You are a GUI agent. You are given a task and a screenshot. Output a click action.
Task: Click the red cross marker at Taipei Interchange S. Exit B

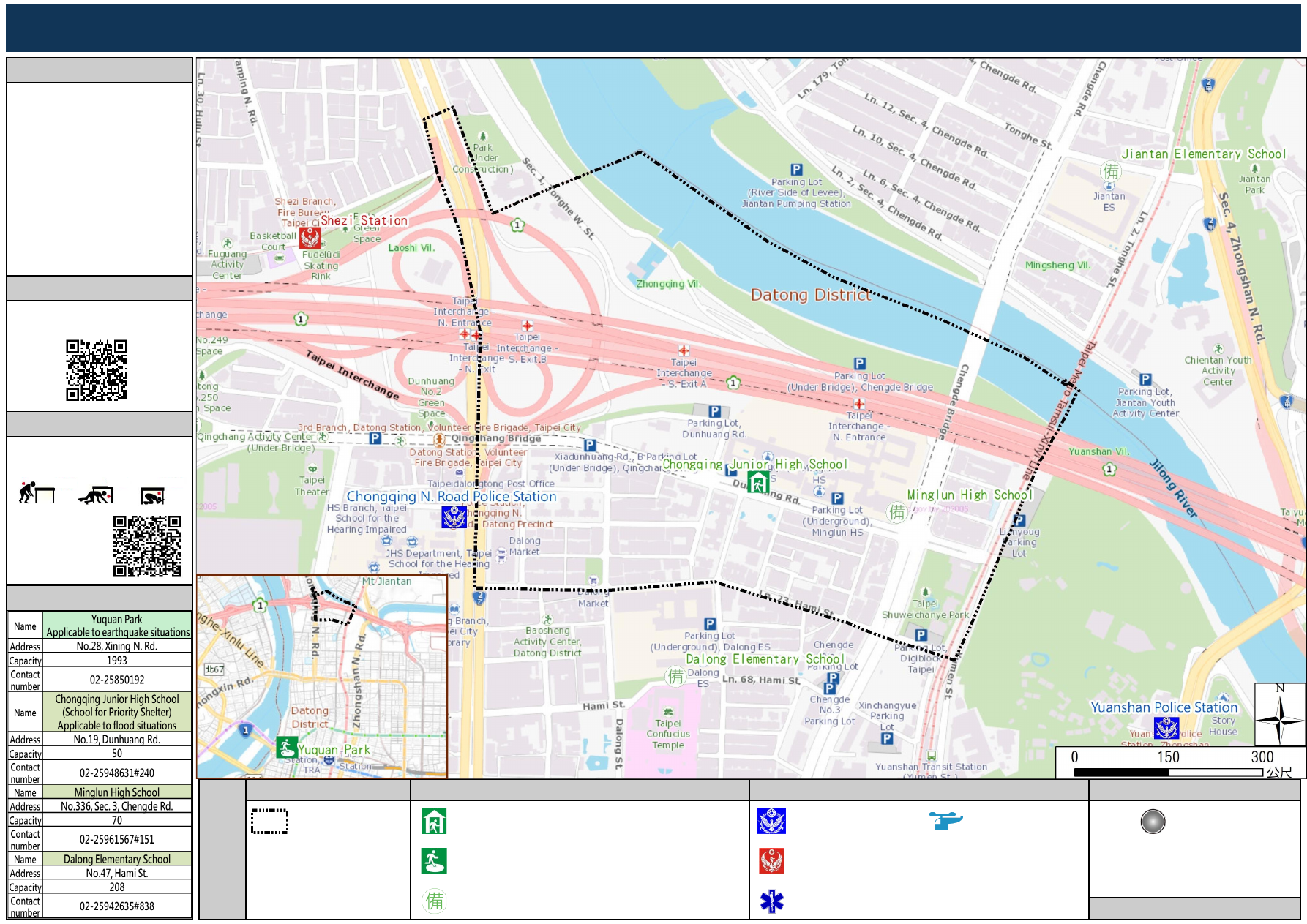(x=527, y=326)
